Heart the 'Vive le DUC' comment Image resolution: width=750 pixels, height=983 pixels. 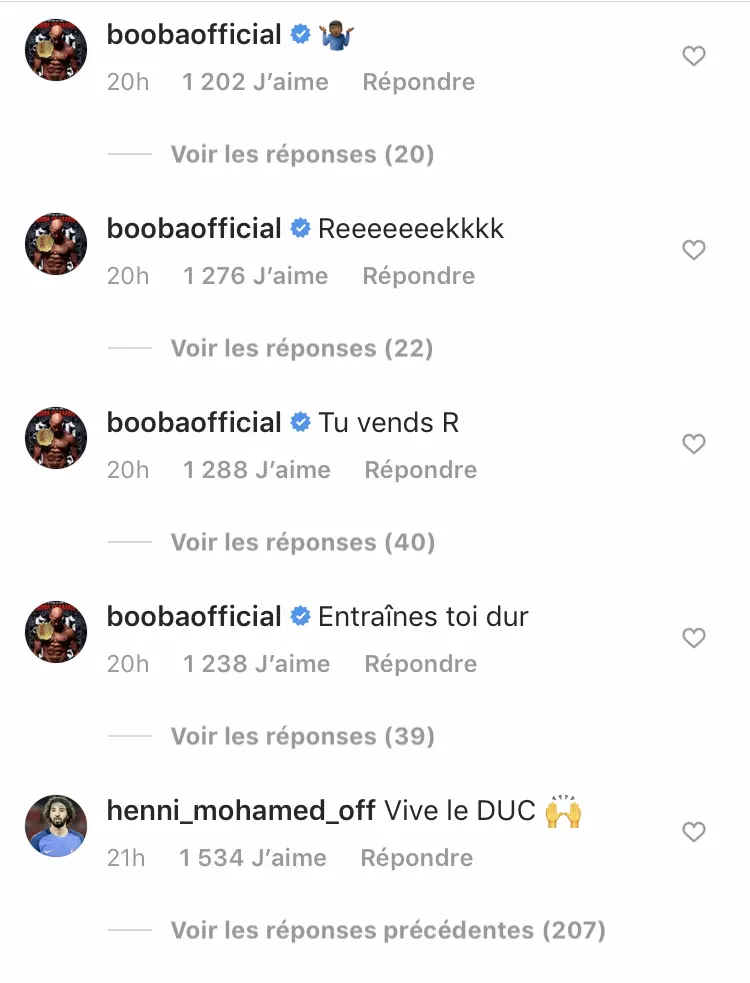[694, 832]
